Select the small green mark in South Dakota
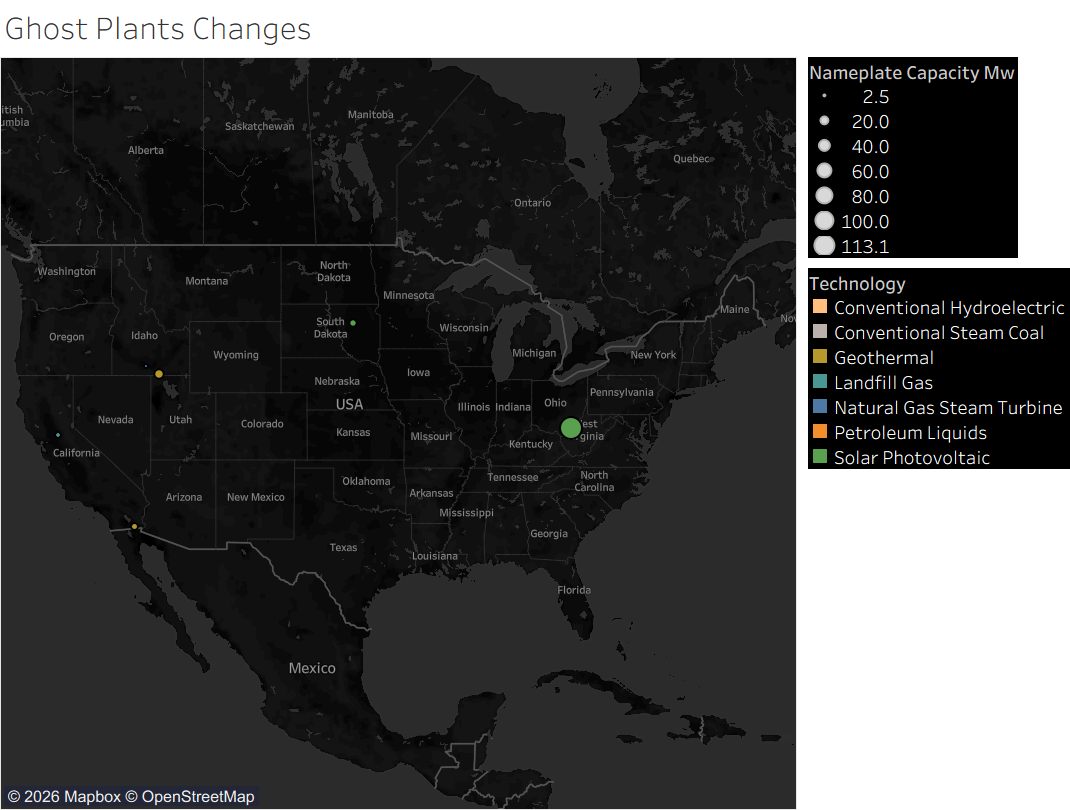1070x810 pixels. (x=354, y=322)
